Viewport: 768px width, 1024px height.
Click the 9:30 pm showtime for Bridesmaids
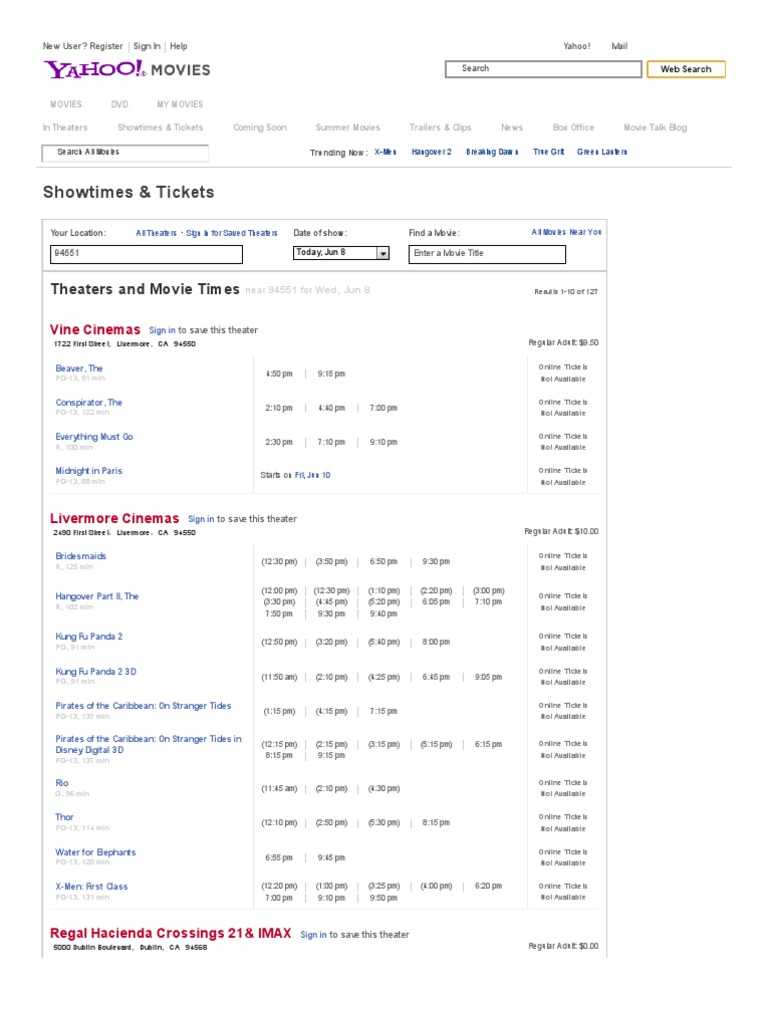436,562
